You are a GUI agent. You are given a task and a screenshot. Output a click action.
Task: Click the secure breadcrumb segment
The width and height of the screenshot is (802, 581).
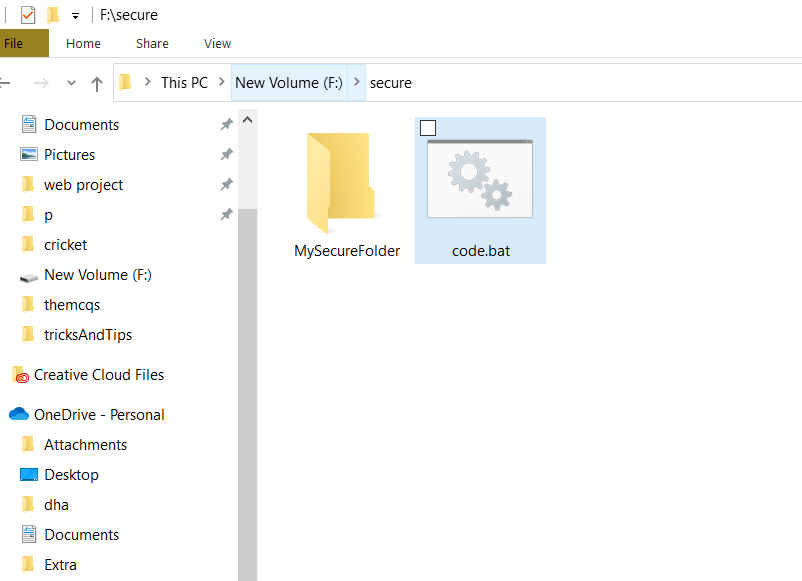(391, 82)
